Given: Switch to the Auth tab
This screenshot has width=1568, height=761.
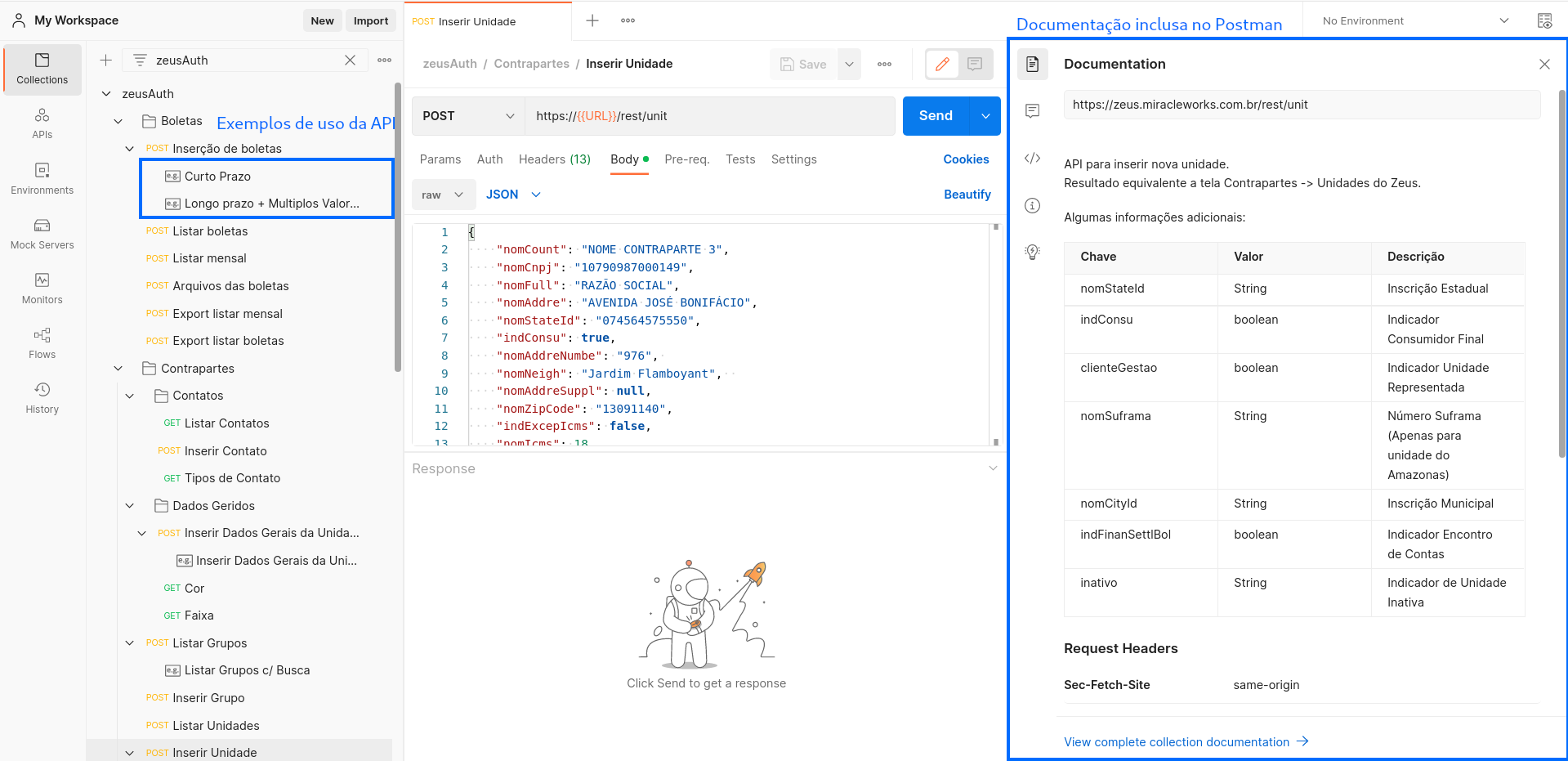Looking at the screenshot, I should tap(490, 159).
